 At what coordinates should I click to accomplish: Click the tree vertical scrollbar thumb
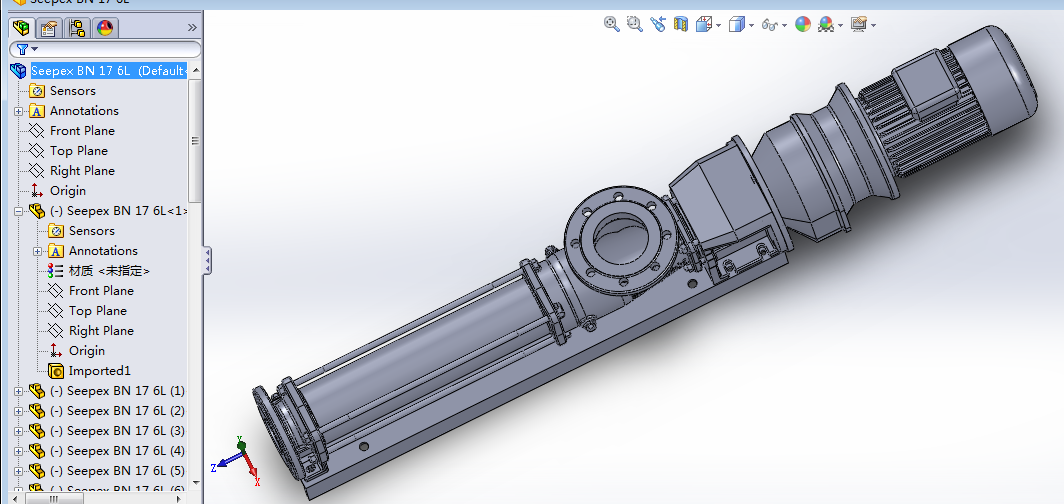click(195, 140)
